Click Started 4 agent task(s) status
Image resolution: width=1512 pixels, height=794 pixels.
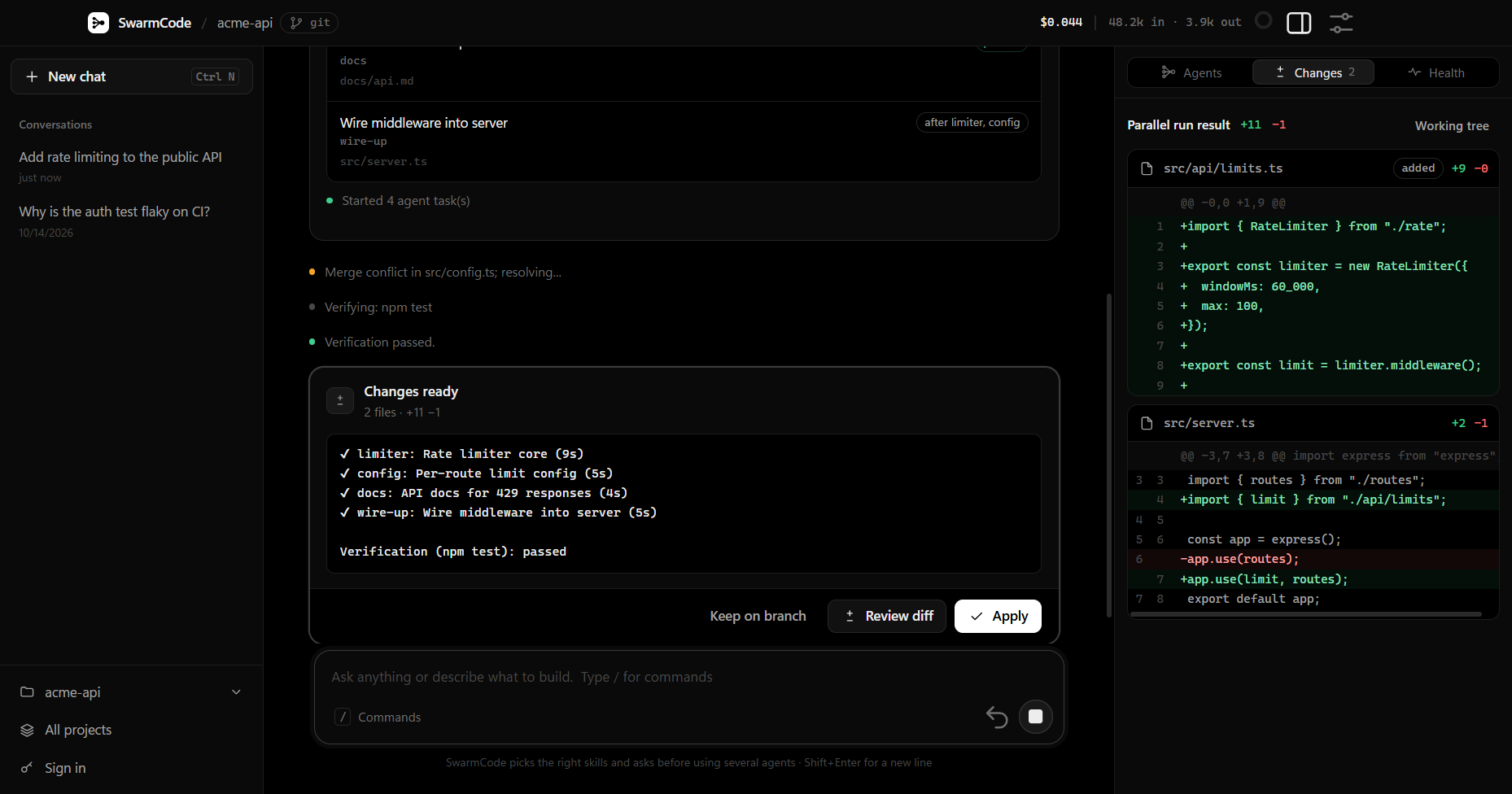tap(405, 200)
